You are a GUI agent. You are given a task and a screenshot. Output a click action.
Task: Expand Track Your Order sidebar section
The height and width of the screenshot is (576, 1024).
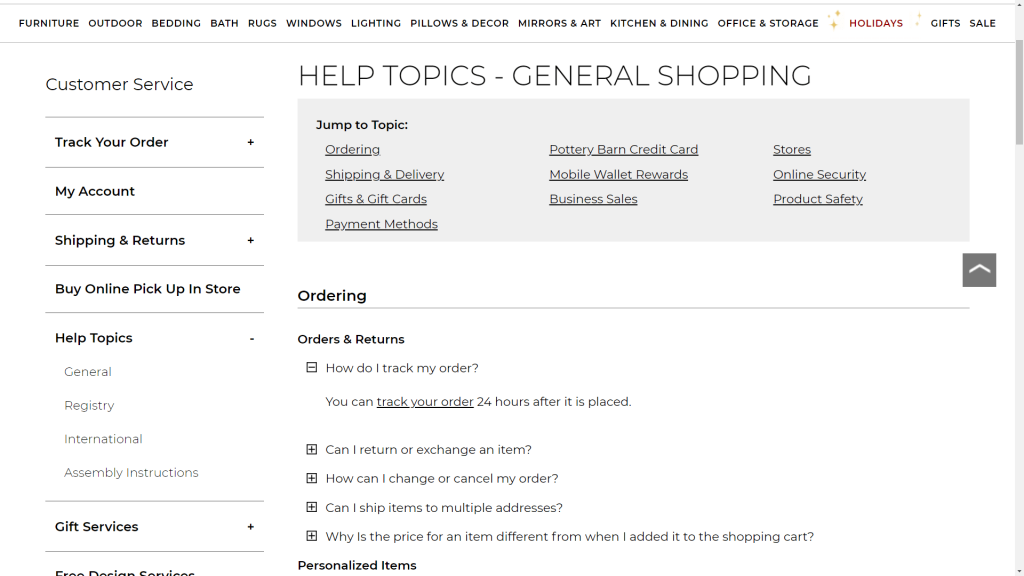click(x=250, y=142)
